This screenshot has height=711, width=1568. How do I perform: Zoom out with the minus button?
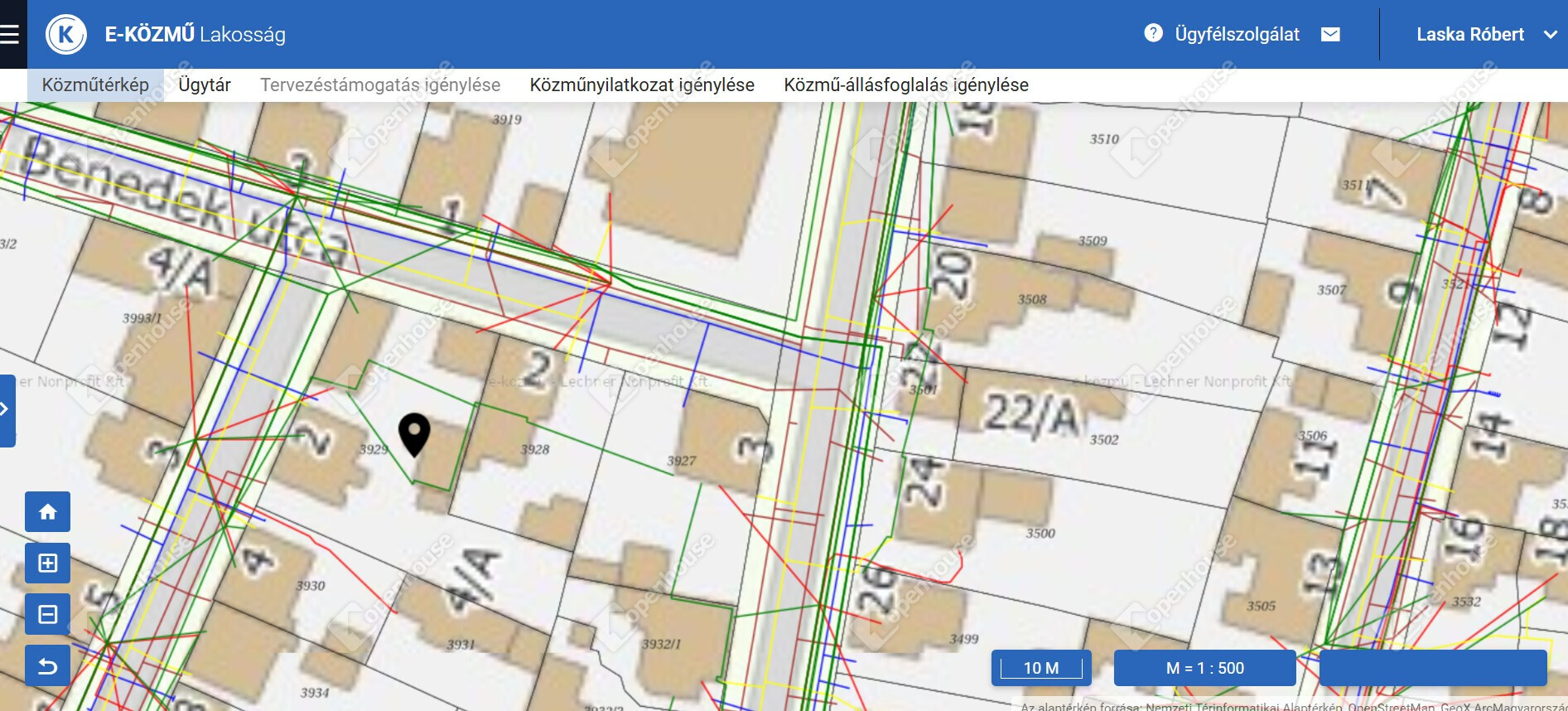click(x=47, y=615)
